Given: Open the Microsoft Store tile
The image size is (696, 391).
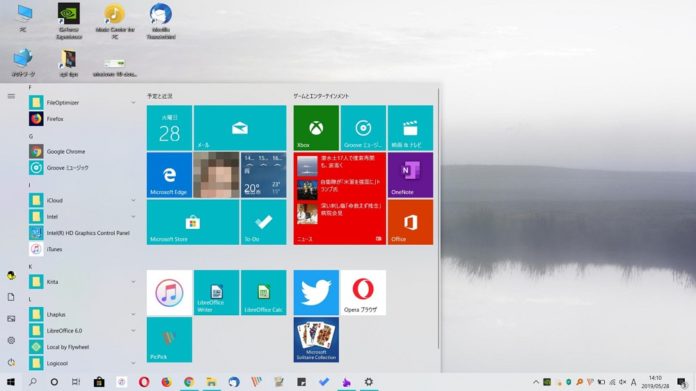Looking at the screenshot, I should coord(193,222).
